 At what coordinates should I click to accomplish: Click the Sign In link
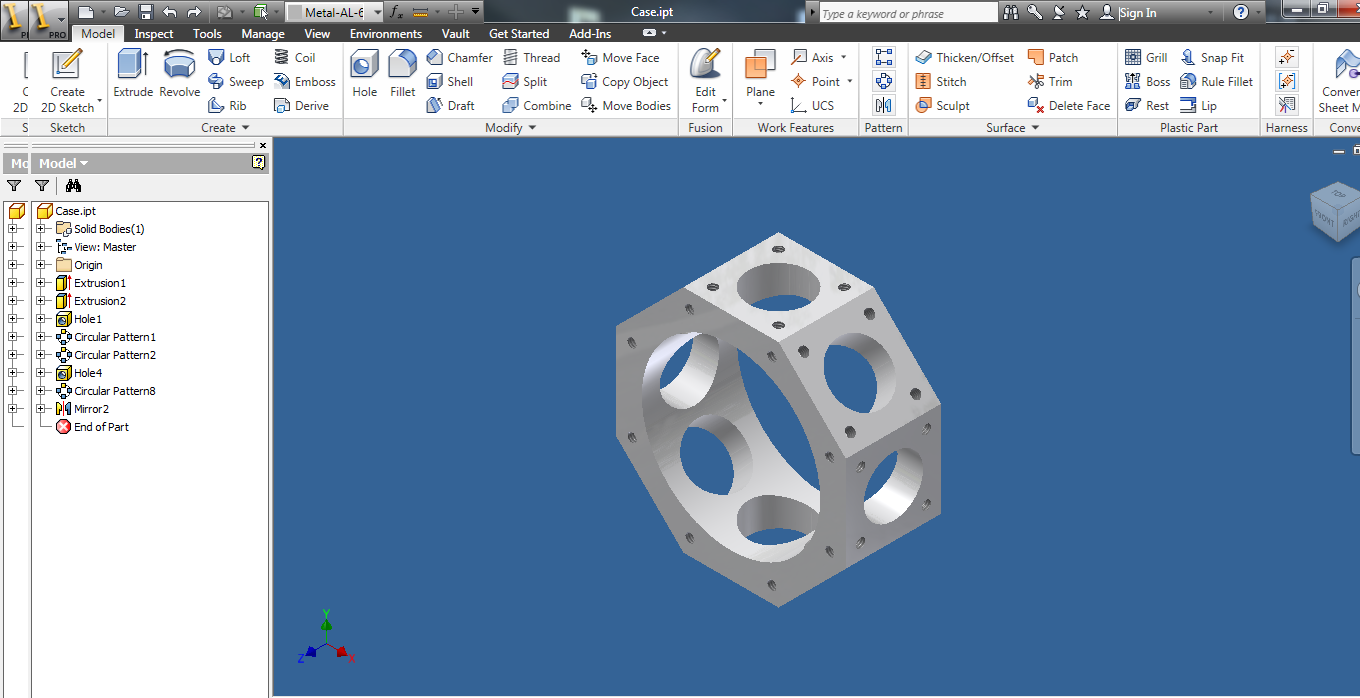[x=1138, y=13]
